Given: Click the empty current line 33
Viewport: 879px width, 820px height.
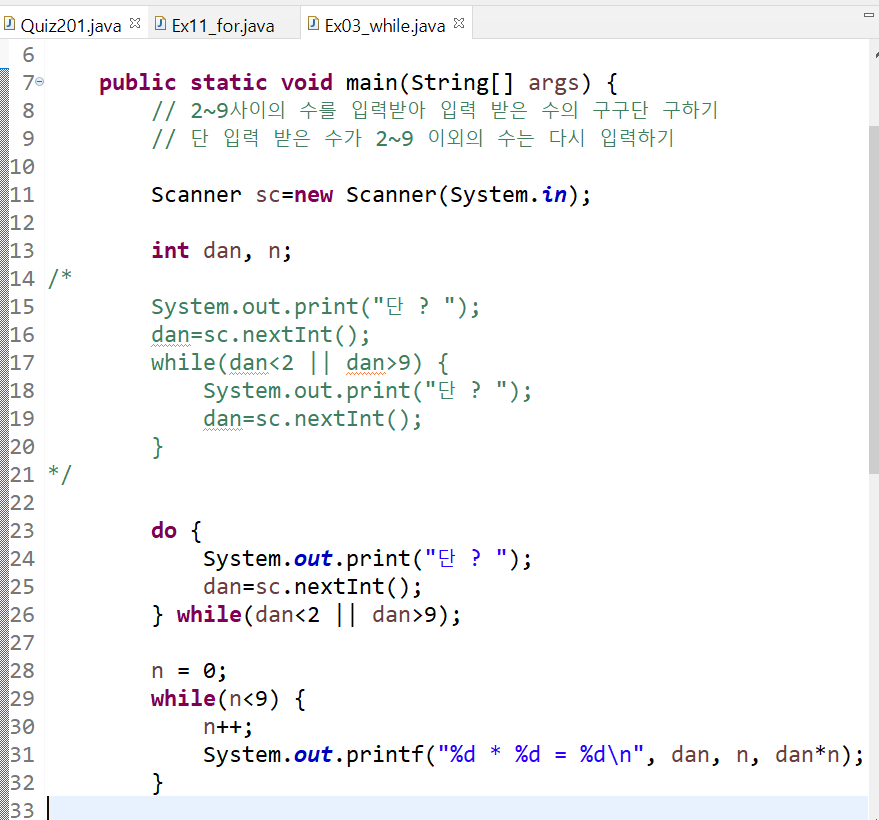Looking at the screenshot, I should [457, 809].
